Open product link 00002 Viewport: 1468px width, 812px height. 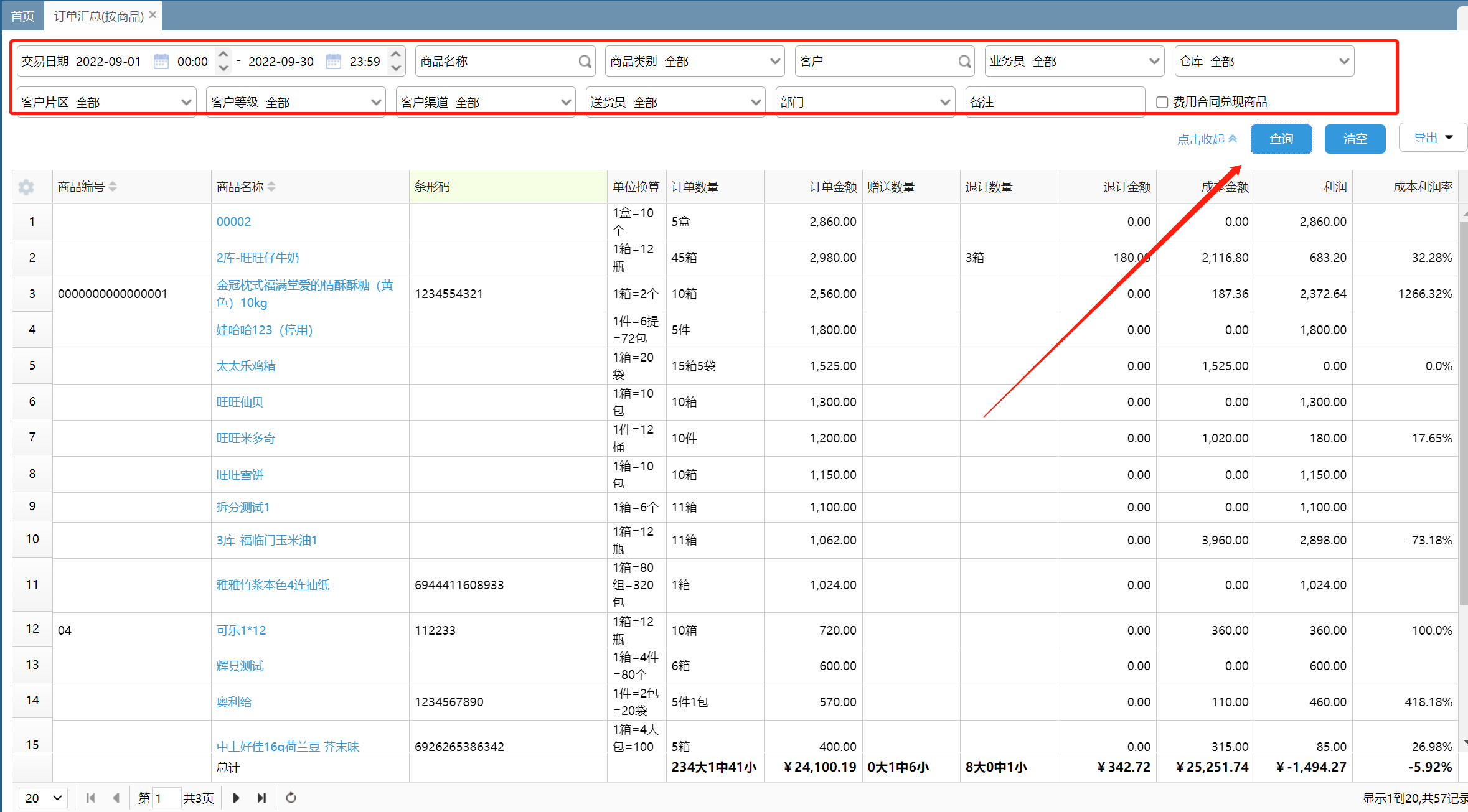click(x=233, y=222)
